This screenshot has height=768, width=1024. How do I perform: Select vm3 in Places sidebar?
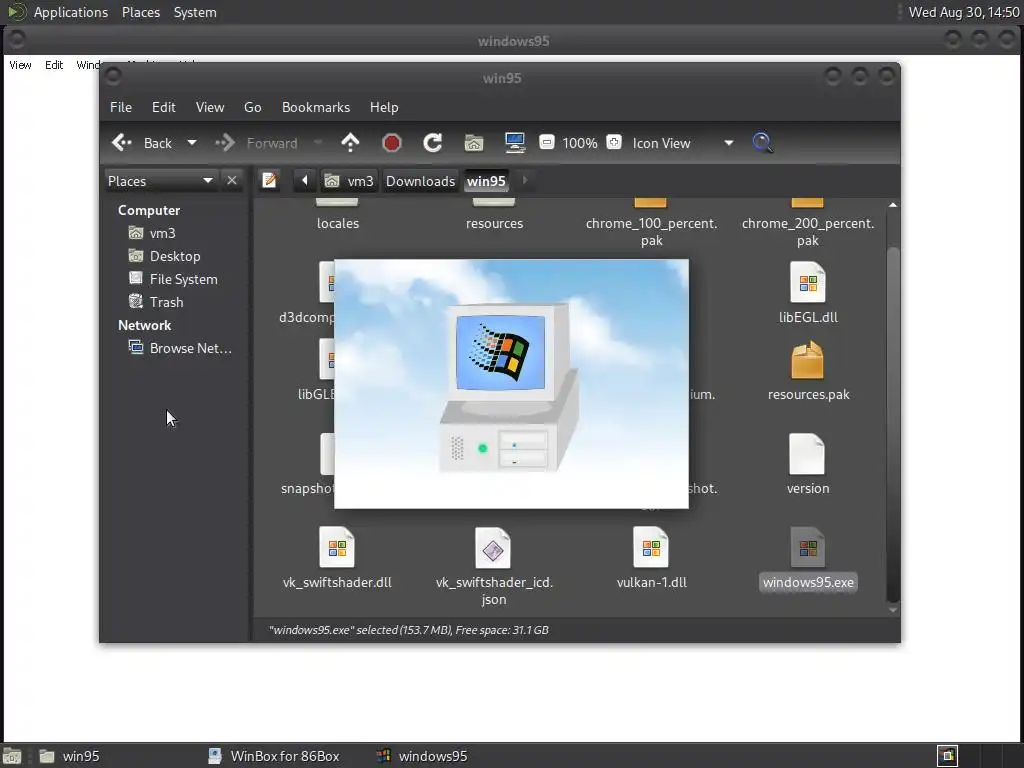(x=152, y=233)
